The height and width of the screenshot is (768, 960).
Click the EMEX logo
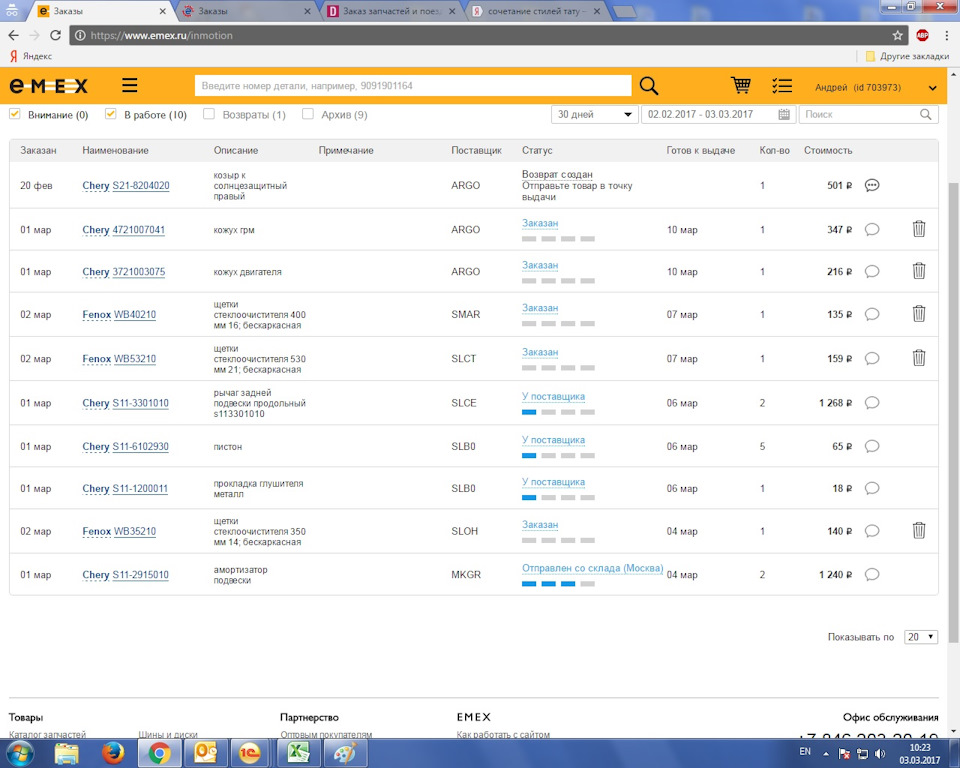pyautogui.click(x=48, y=86)
